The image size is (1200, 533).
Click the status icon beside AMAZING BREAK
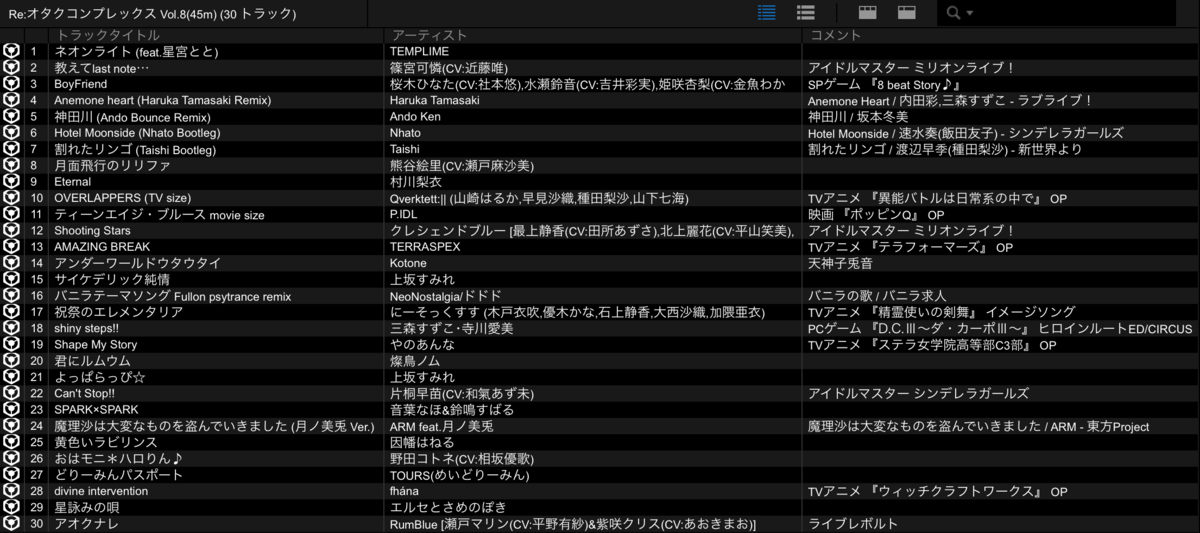tap(11, 246)
